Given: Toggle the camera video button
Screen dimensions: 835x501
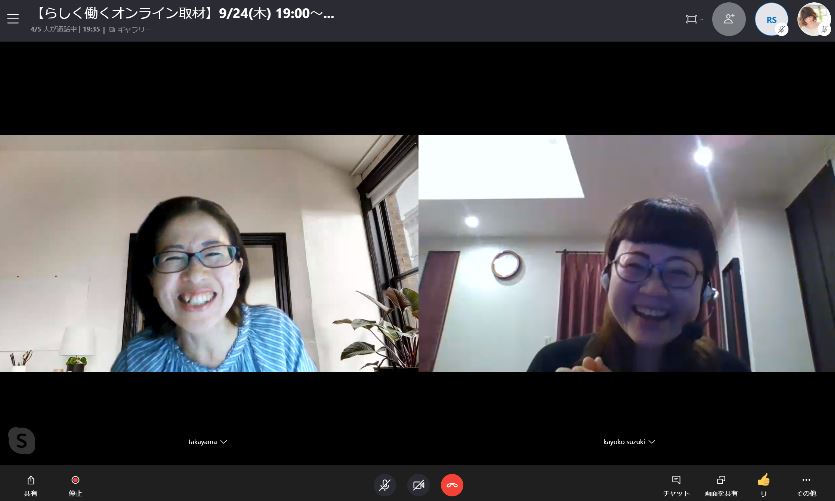Looking at the screenshot, I should 419,485.
